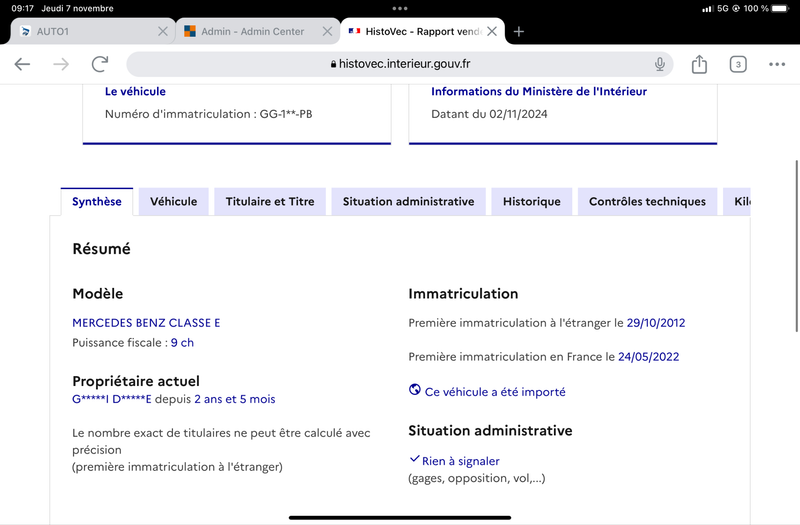Select the HistoVec - Rapport browser tab
The height and width of the screenshot is (525, 800).
click(x=422, y=32)
